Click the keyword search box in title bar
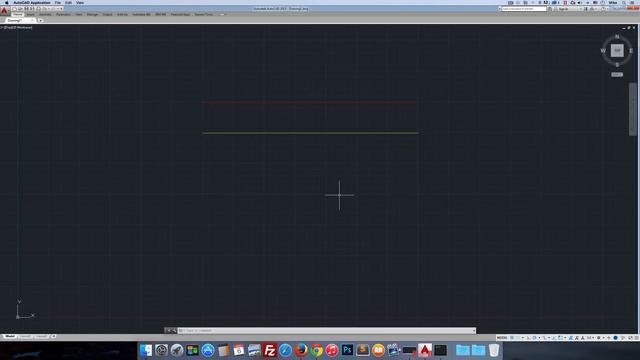This screenshot has height=360, width=640. tap(524, 9)
